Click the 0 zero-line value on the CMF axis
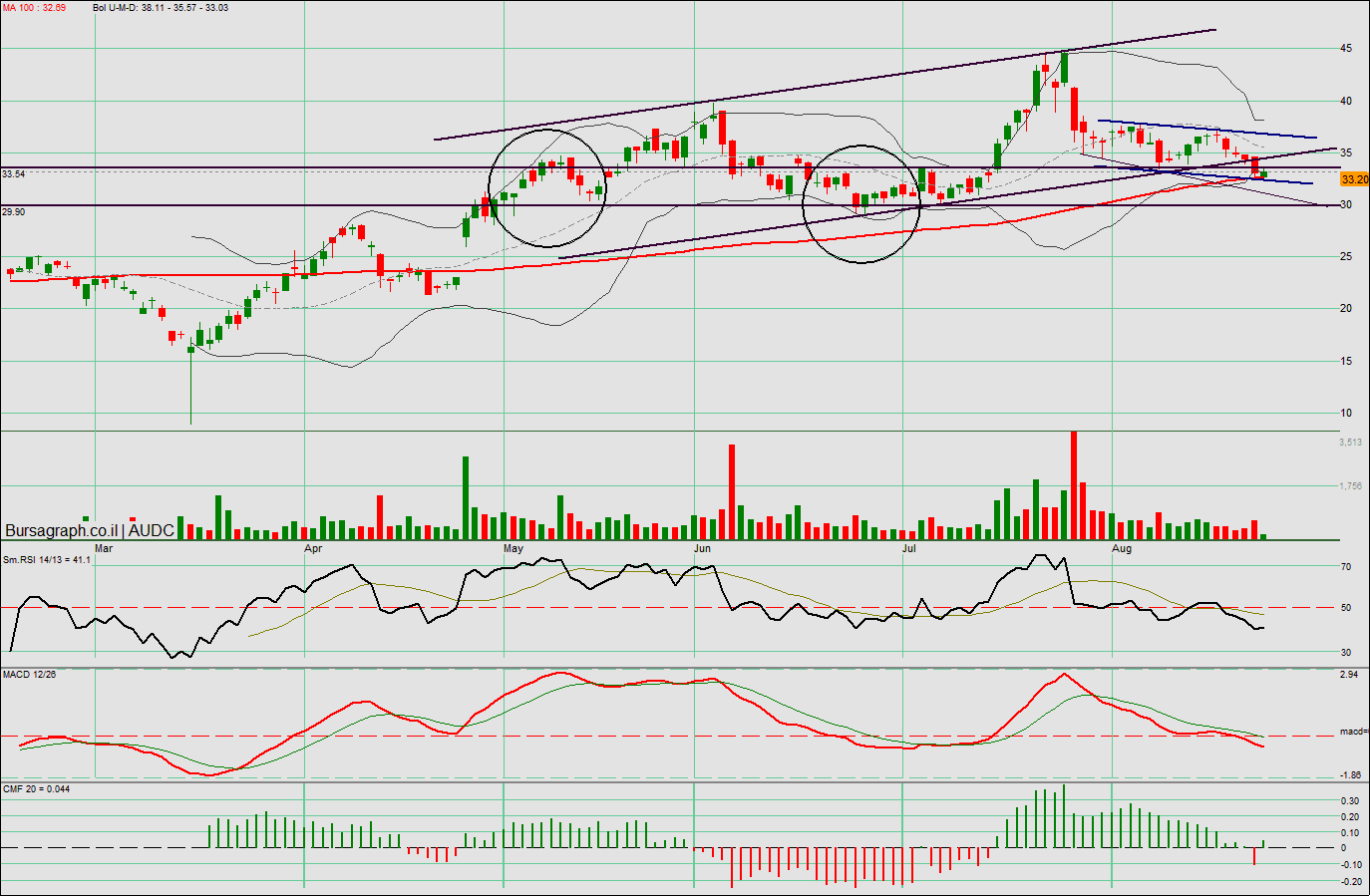This screenshot has height=896, width=1370. [x=1343, y=848]
